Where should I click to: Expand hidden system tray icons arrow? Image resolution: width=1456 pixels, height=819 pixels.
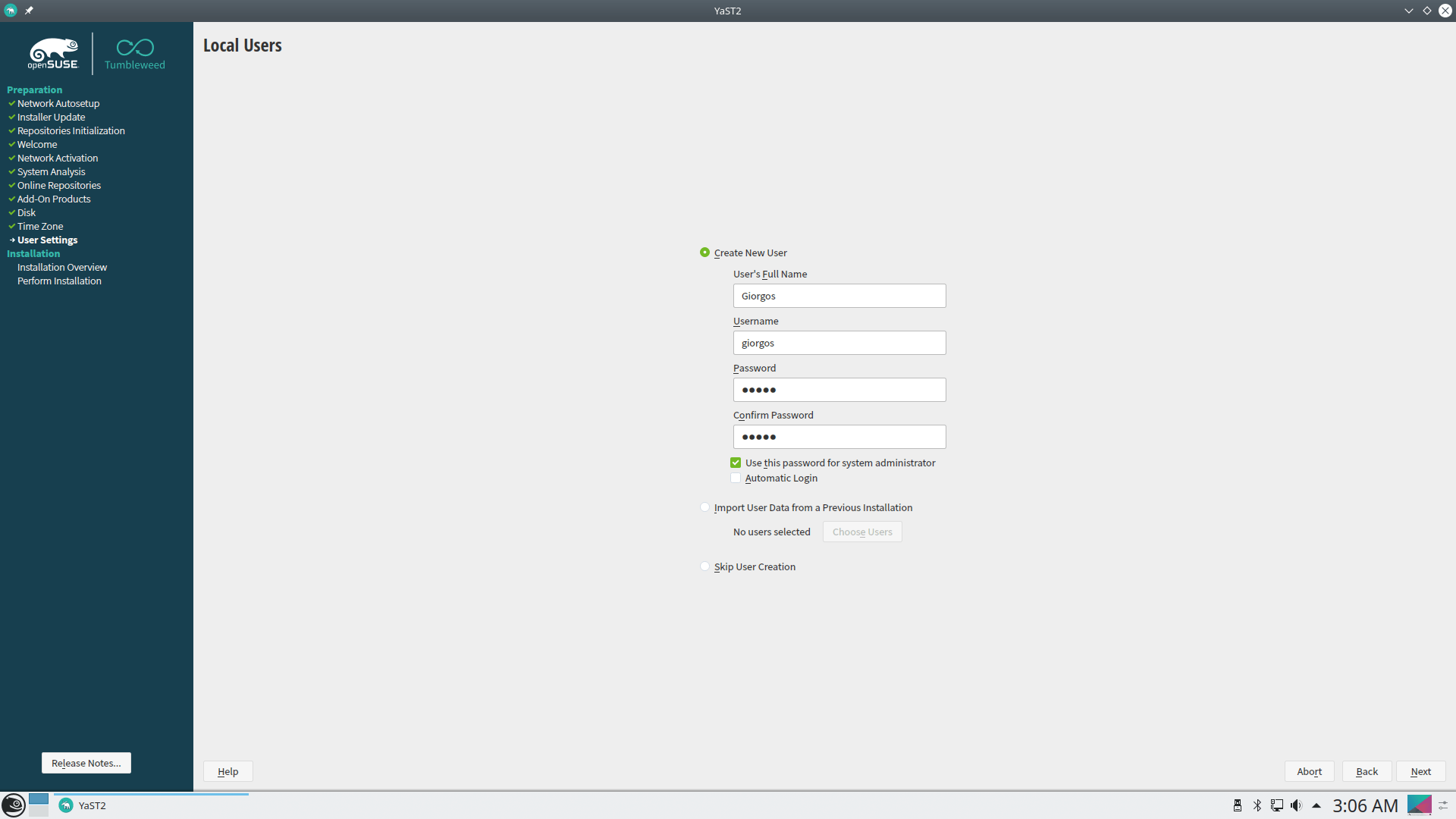1316,805
